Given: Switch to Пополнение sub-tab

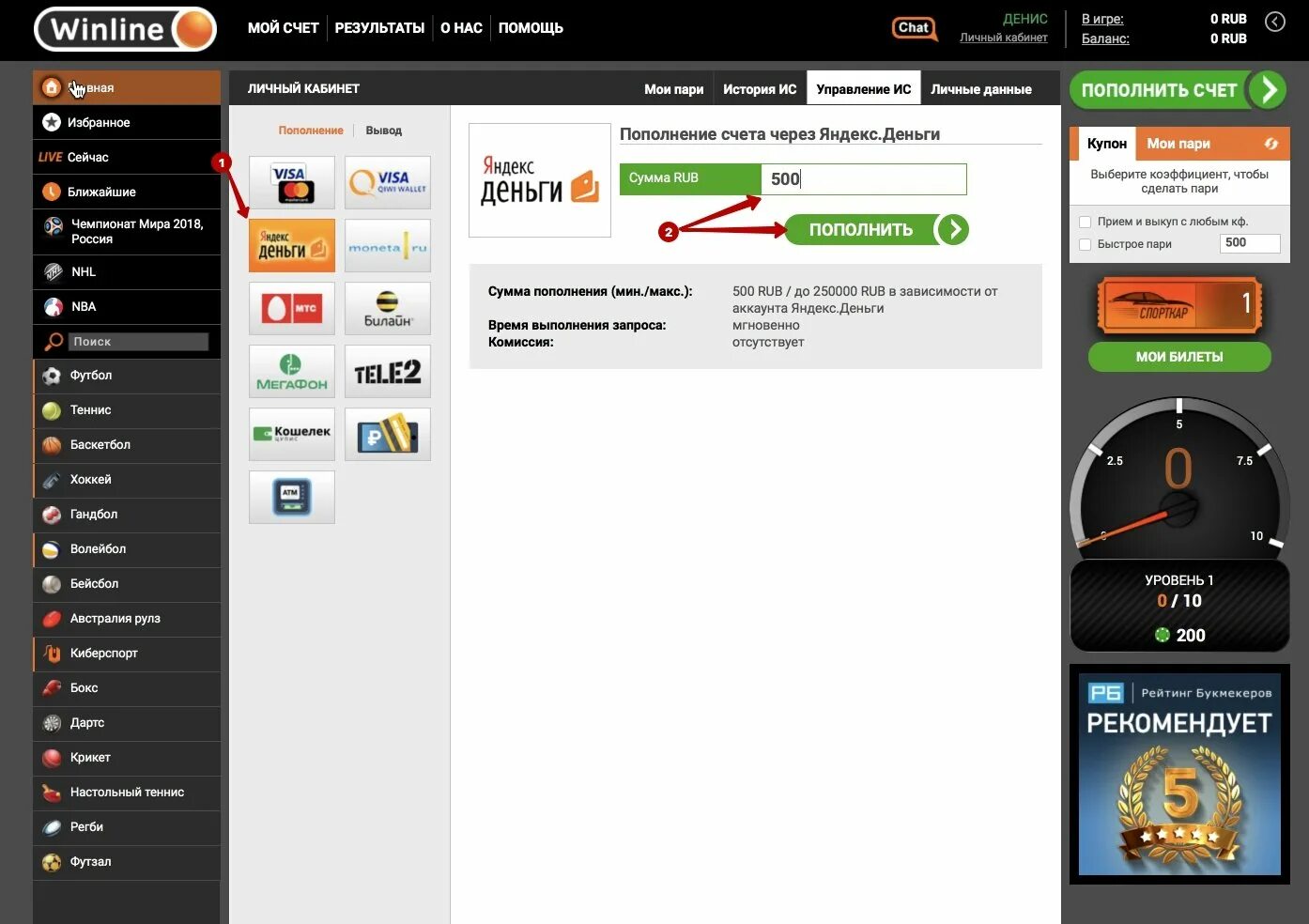Looking at the screenshot, I should (x=311, y=131).
